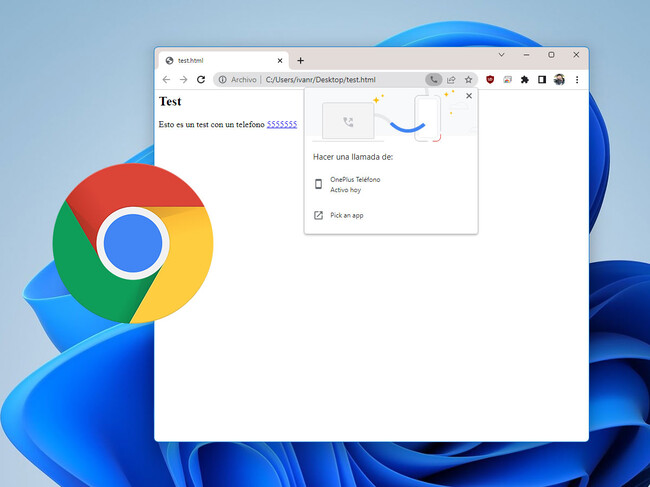The height and width of the screenshot is (487, 650).
Task: Select the Pick an app option
Action: pos(391,215)
